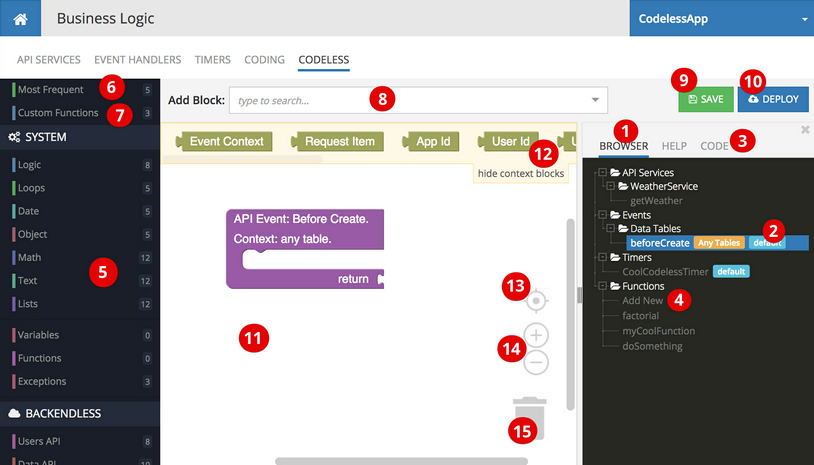Open the Lists blocks category

click(80, 304)
